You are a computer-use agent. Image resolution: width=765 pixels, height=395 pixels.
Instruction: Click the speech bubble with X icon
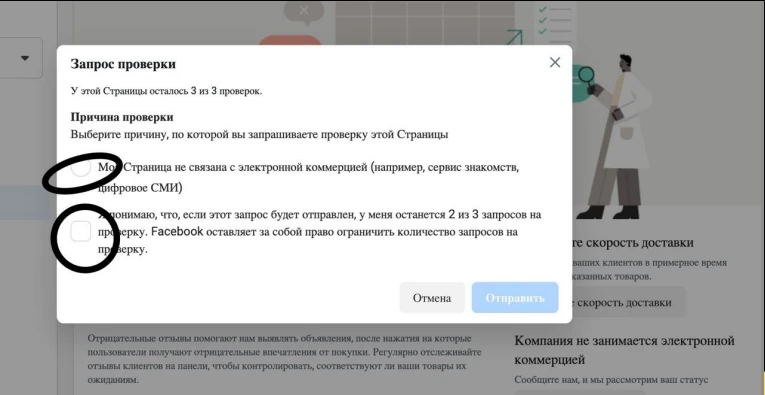click(x=304, y=12)
